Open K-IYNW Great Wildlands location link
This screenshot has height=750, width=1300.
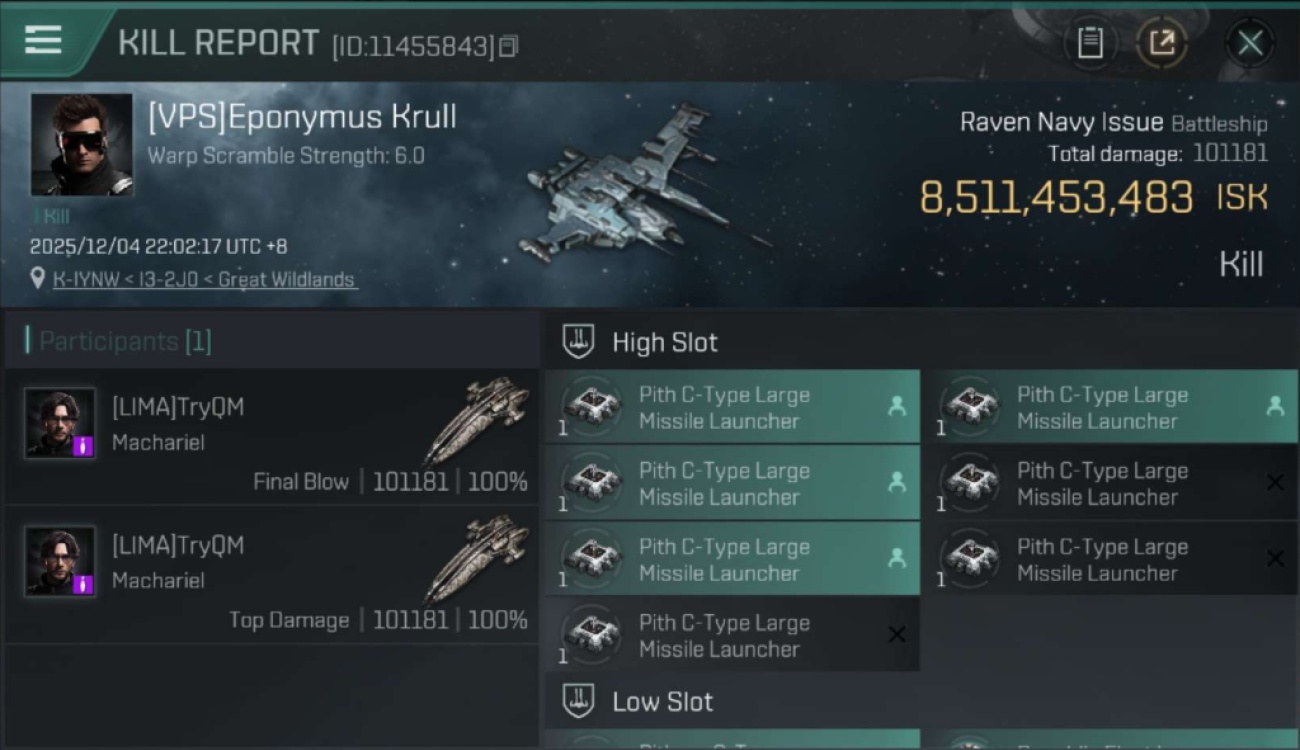pyautogui.click(x=204, y=280)
